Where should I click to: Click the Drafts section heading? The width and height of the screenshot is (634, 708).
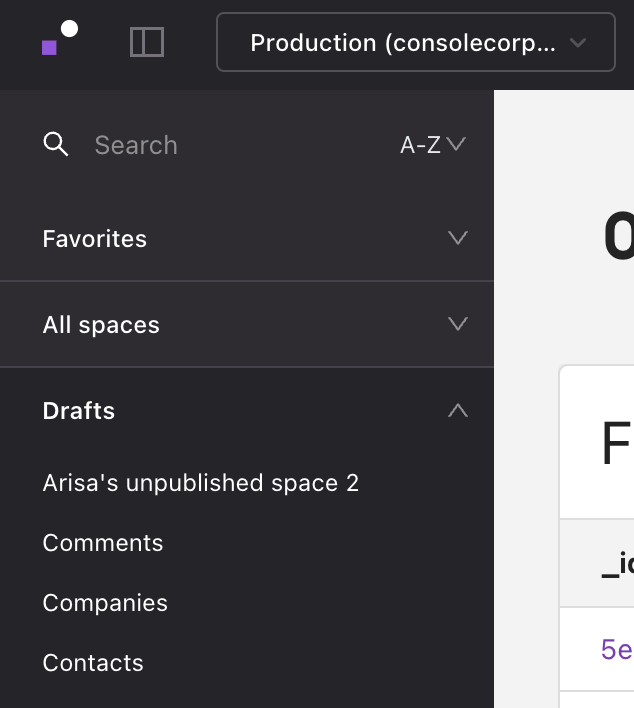tap(79, 411)
